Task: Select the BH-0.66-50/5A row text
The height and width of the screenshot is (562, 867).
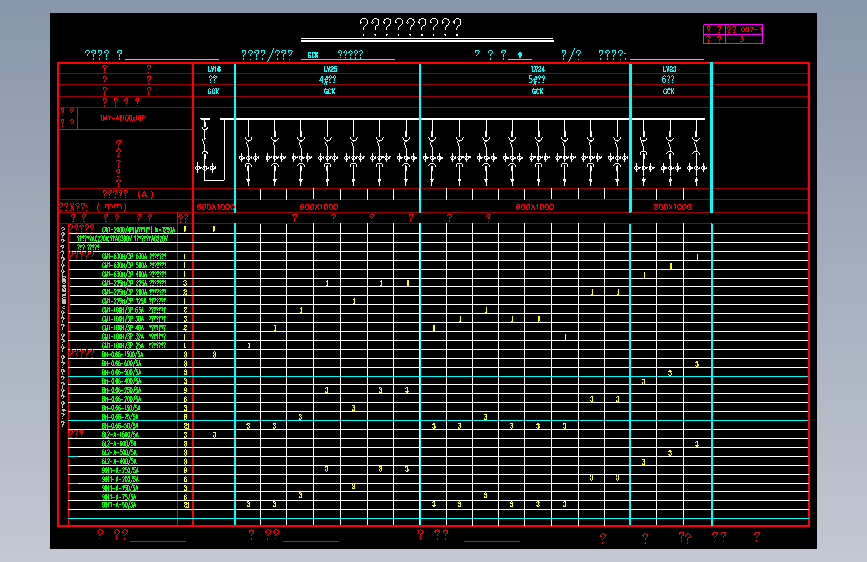Action: pyautogui.click(x=120, y=426)
